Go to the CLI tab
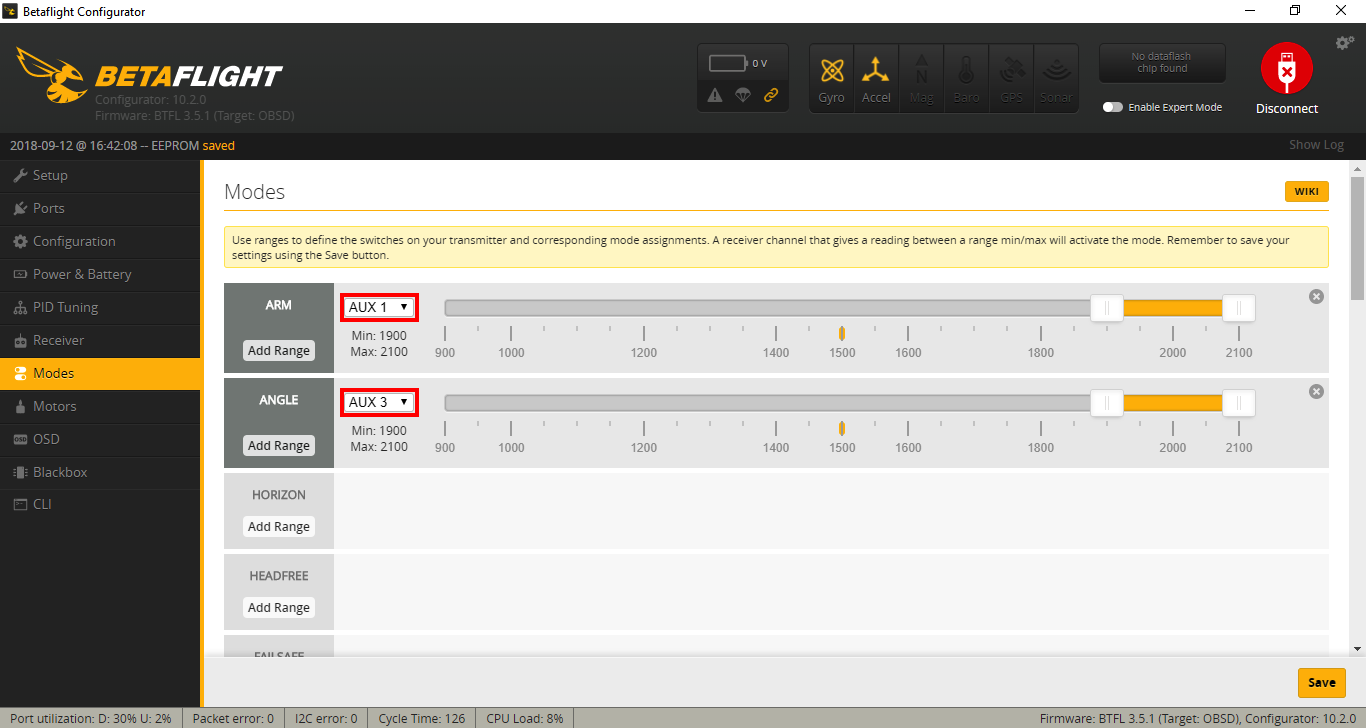Image resolution: width=1366 pixels, height=728 pixels. pyautogui.click(x=42, y=504)
